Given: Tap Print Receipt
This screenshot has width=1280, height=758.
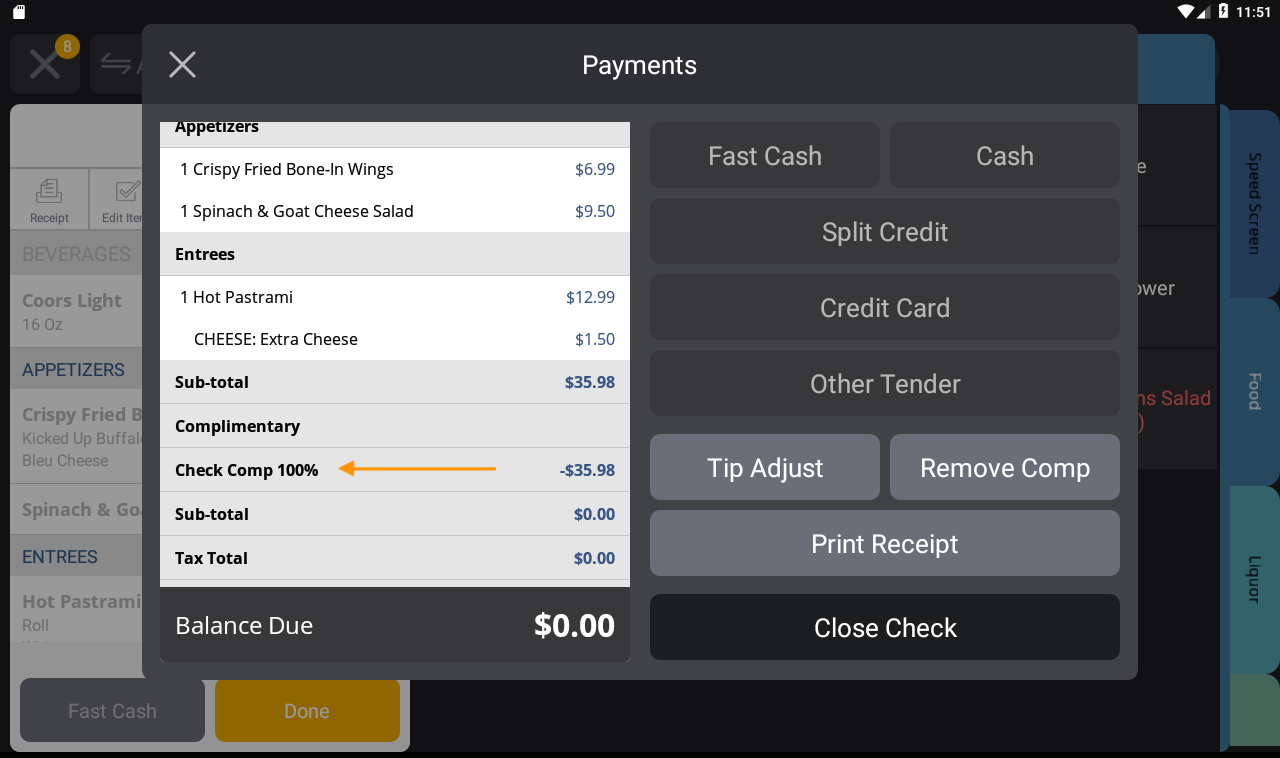Looking at the screenshot, I should coord(884,543).
